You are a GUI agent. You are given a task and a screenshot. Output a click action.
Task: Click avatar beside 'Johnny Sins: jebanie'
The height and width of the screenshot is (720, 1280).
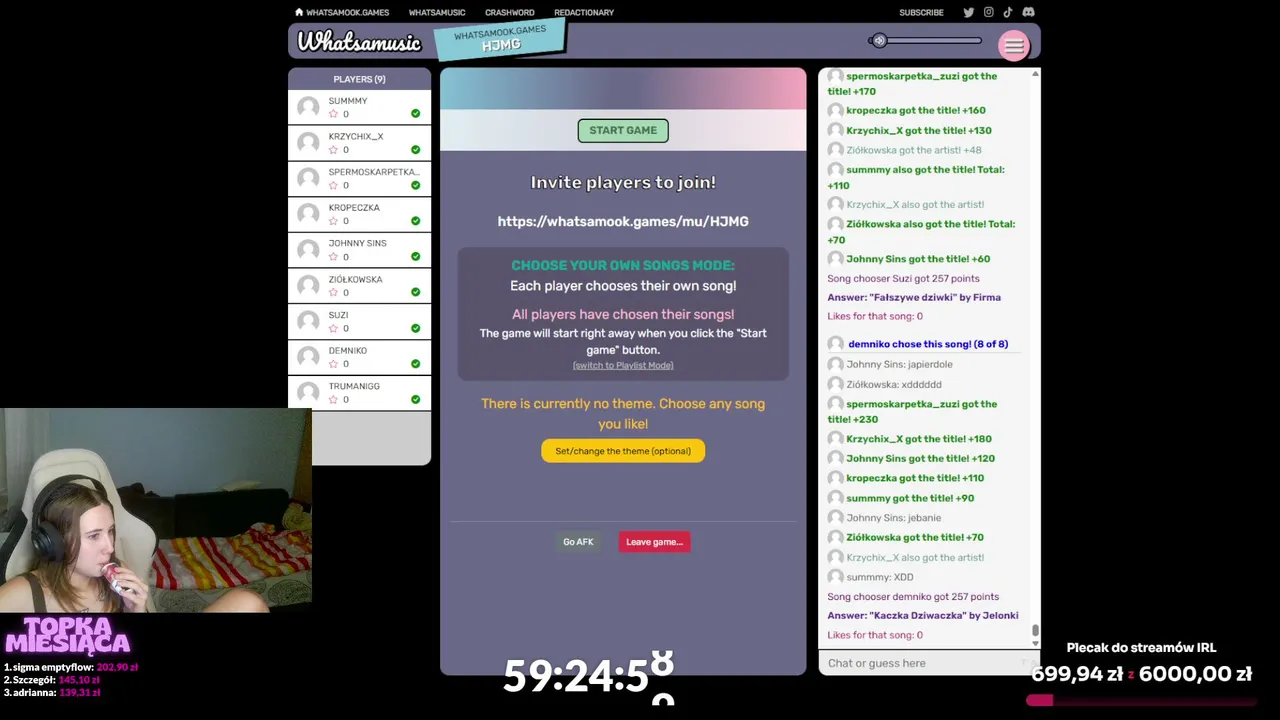pyautogui.click(x=835, y=518)
